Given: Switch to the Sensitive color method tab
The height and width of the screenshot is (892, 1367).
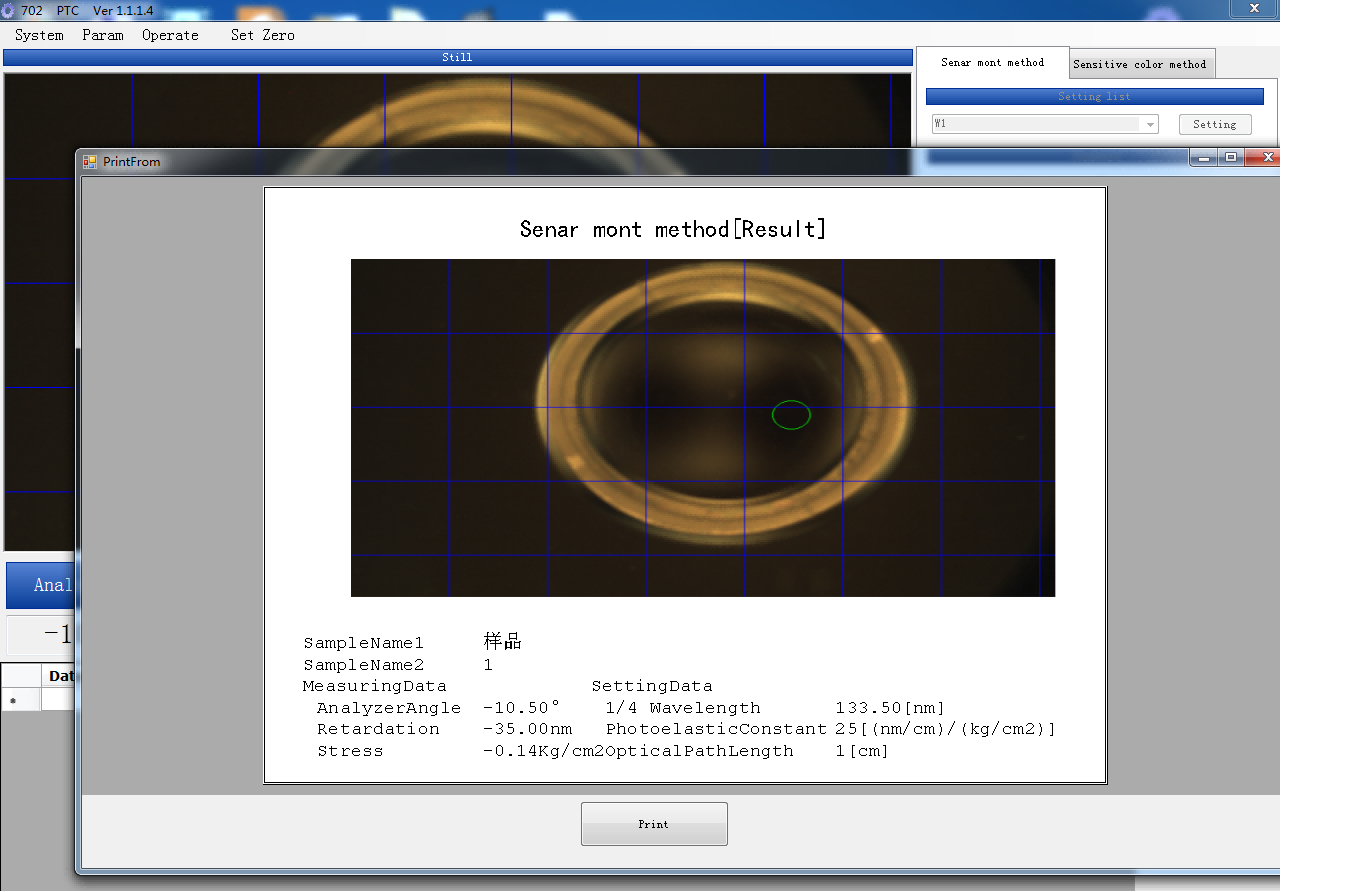Looking at the screenshot, I should (x=1140, y=64).
